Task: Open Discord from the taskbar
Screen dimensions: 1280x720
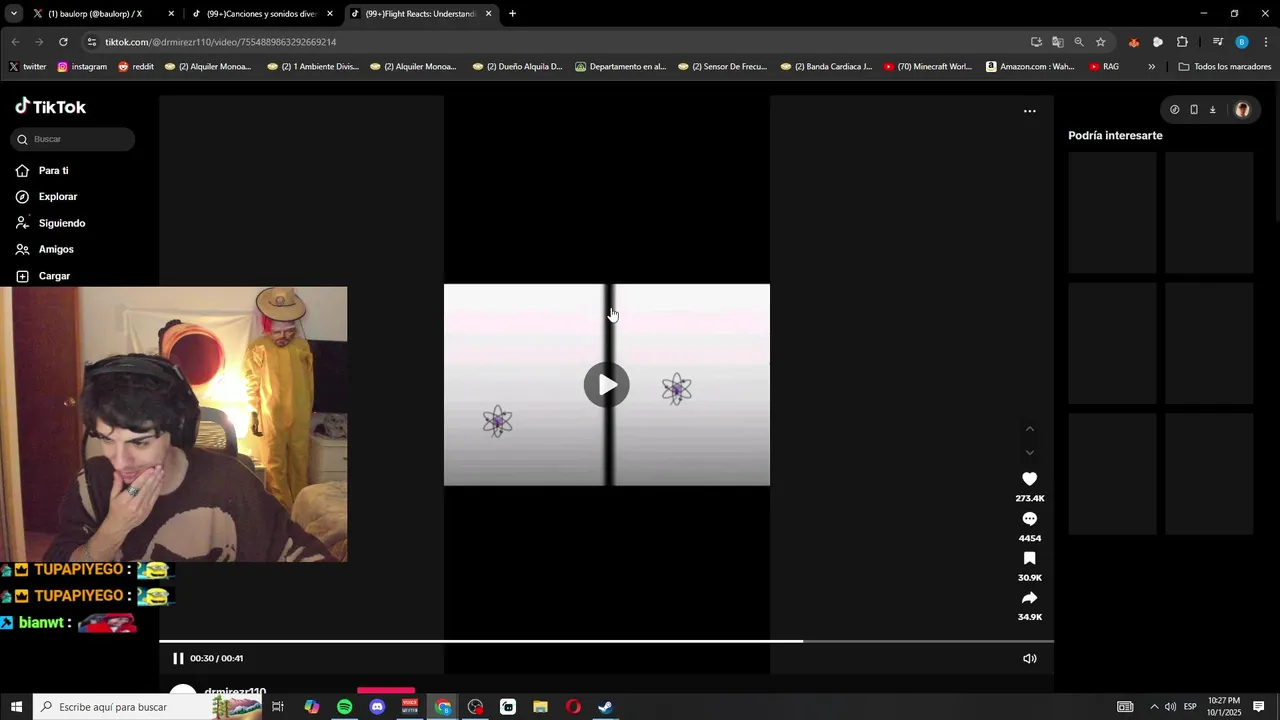Action: (x=377, y=707)
